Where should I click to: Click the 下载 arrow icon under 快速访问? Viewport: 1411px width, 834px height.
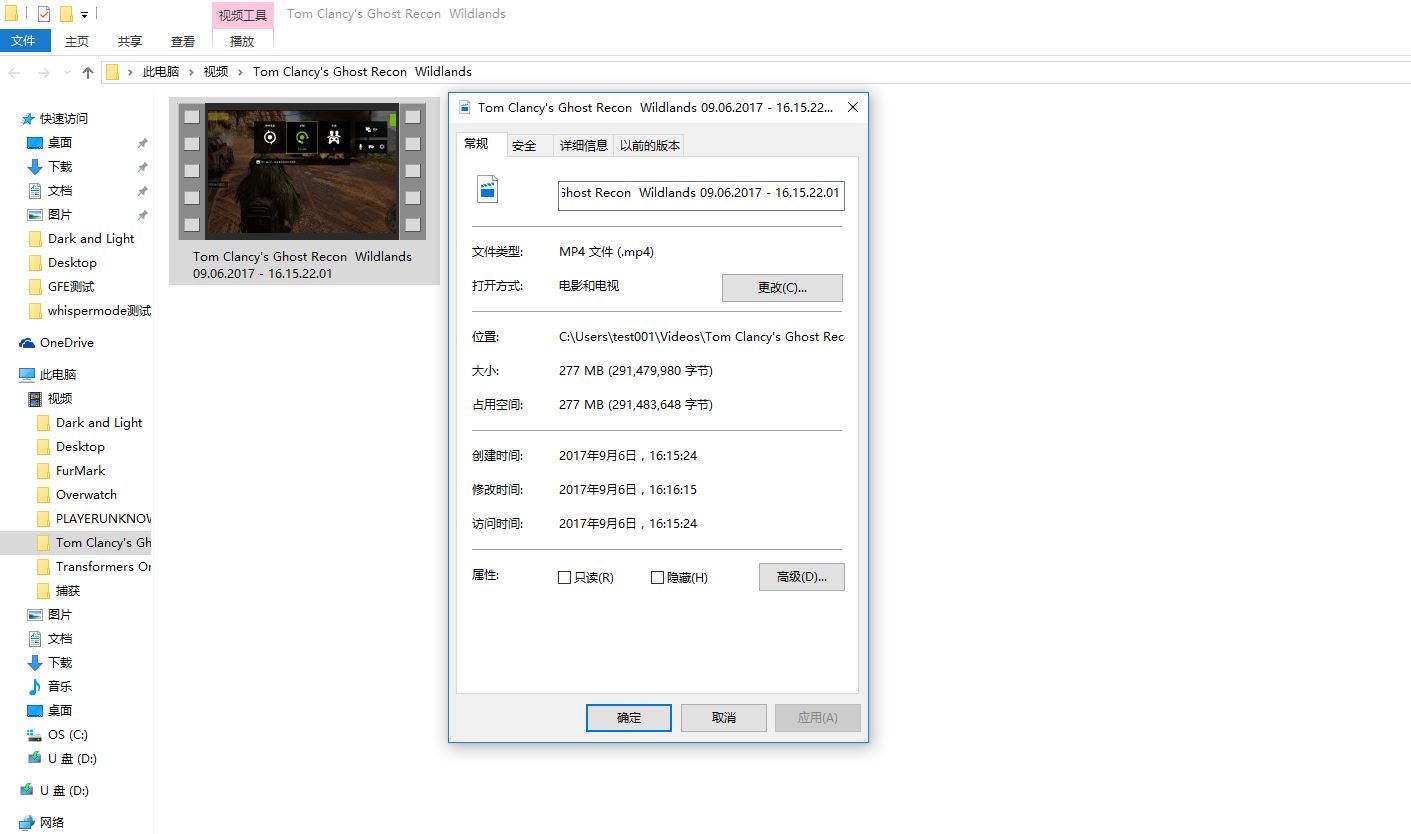[x=35, y=167]
